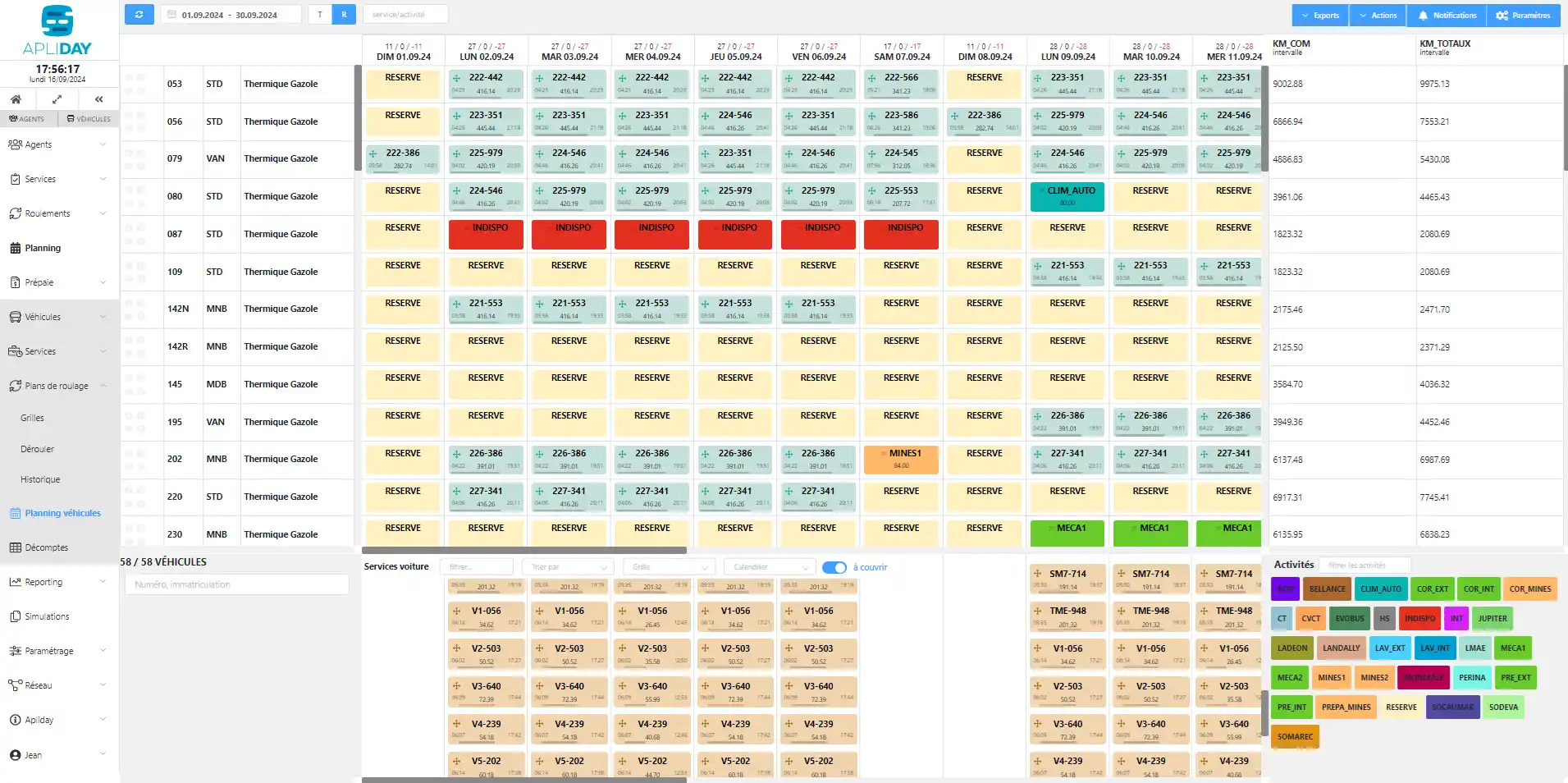Toggle the 'à couvrir' switch
Image resolution: width=1568 pixels, height=783 pixels.
point(834,567)
